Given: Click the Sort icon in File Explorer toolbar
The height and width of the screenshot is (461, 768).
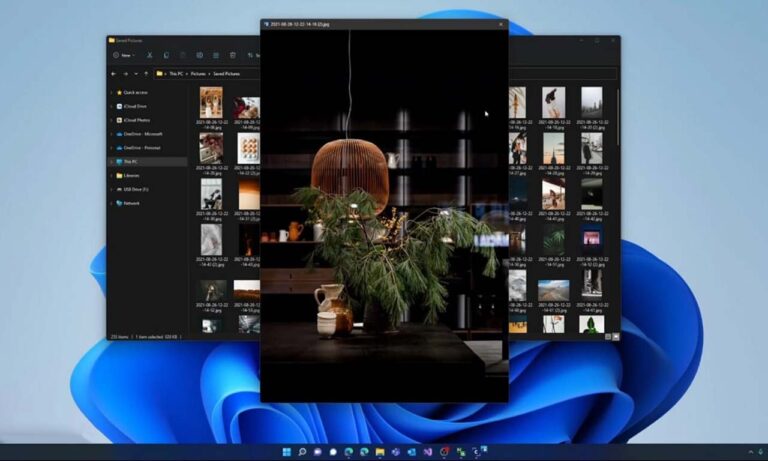Looking at the screenshot, I should (251, 55).
